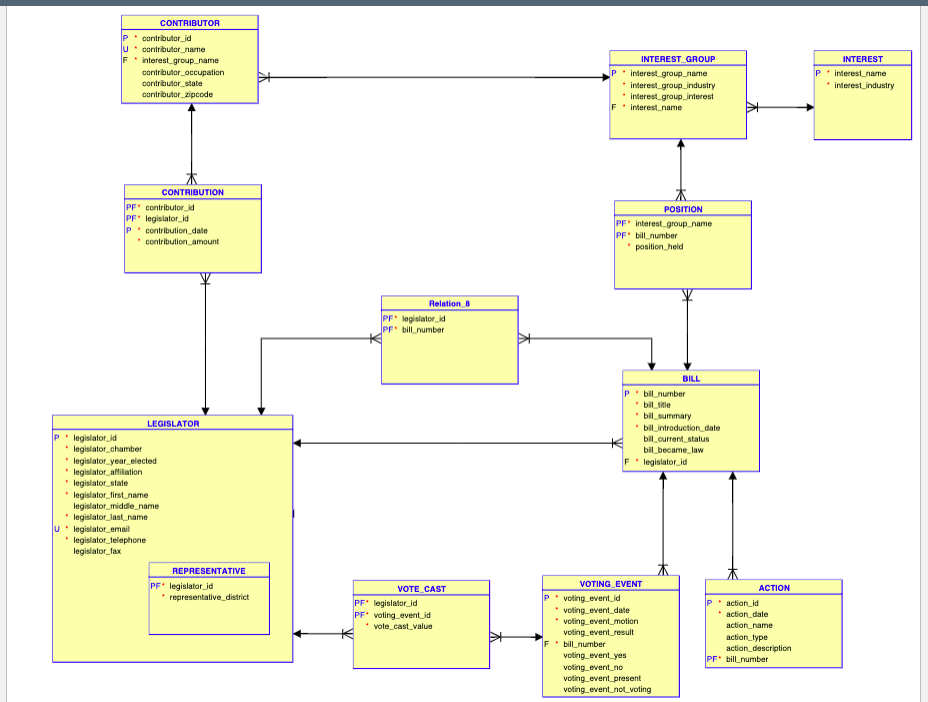
Task: Click position_held attribute in POSITION
Action: (659, 246)
